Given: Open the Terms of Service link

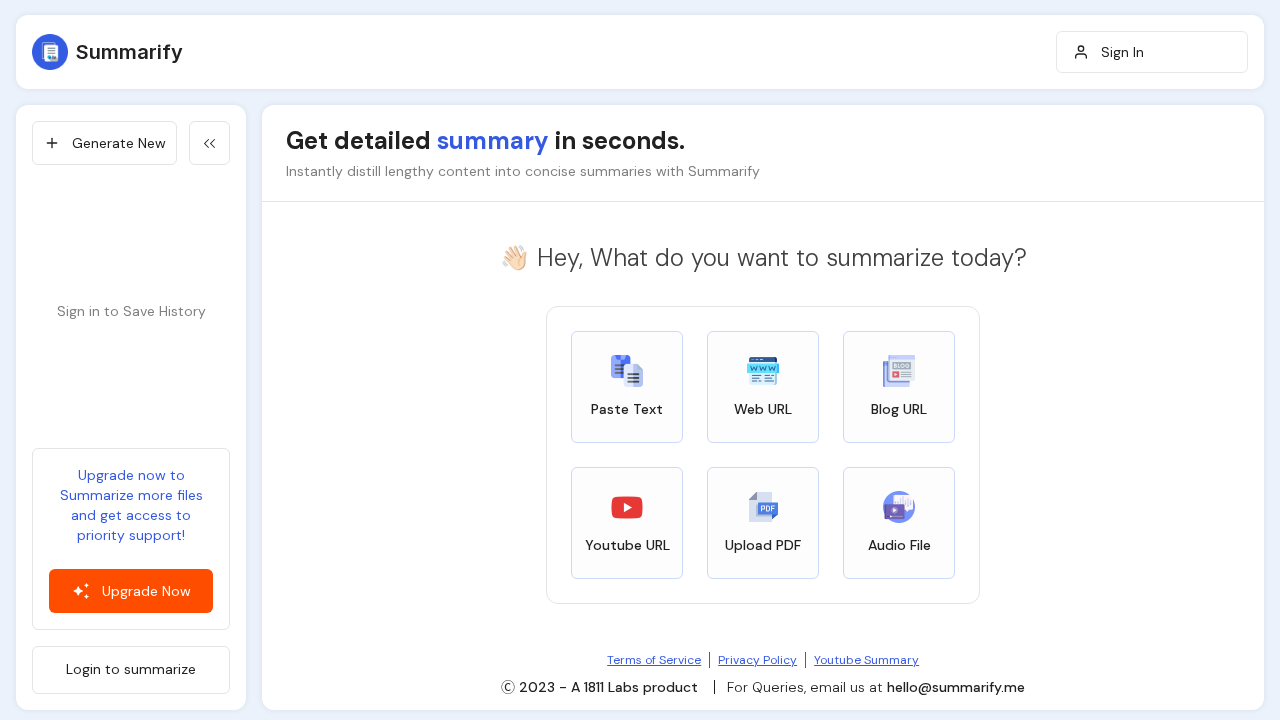Looking at the screenshot, I should [x=654, y=660].
